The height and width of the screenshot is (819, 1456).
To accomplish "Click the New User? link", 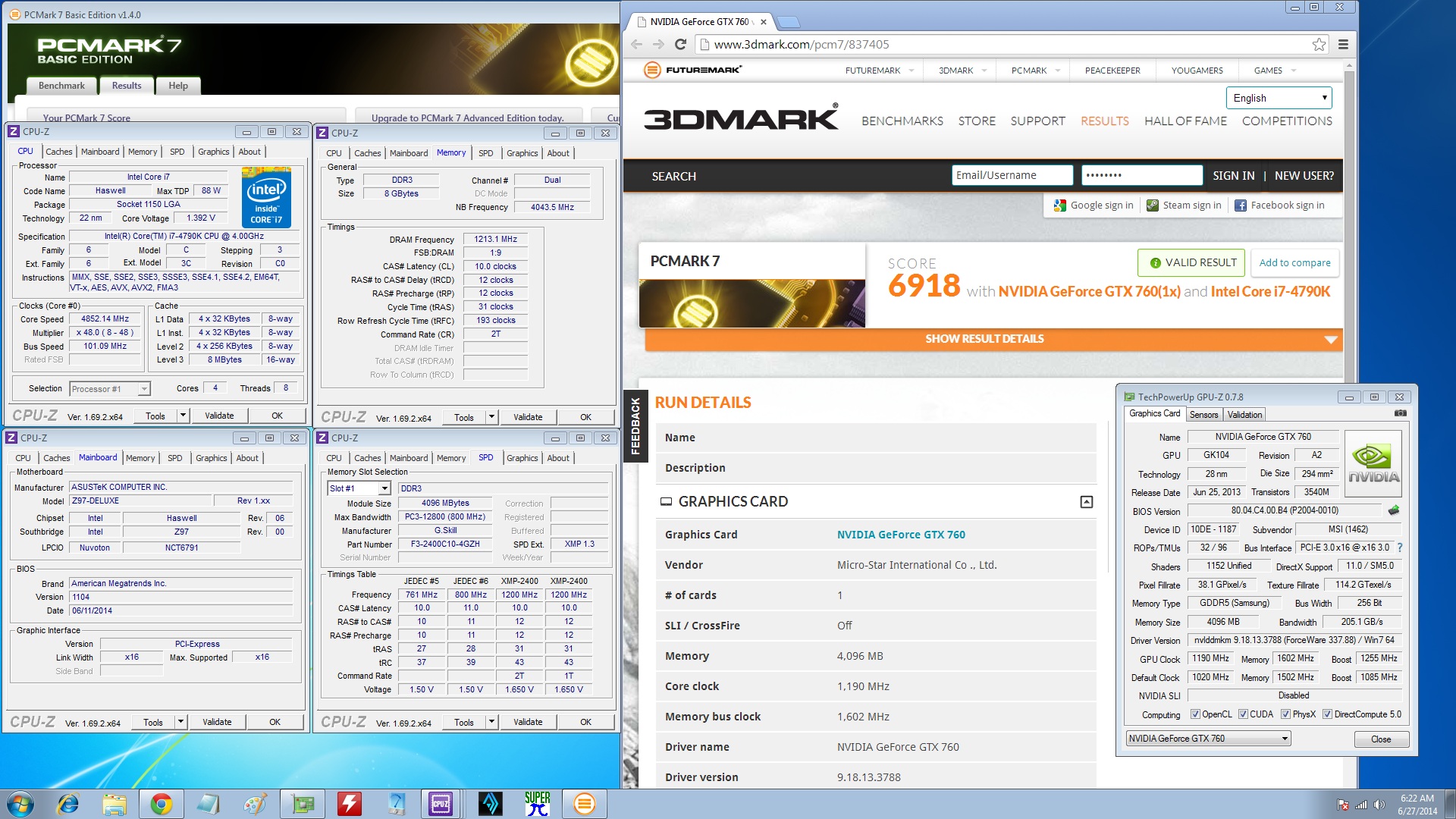I will point(1304,176).
